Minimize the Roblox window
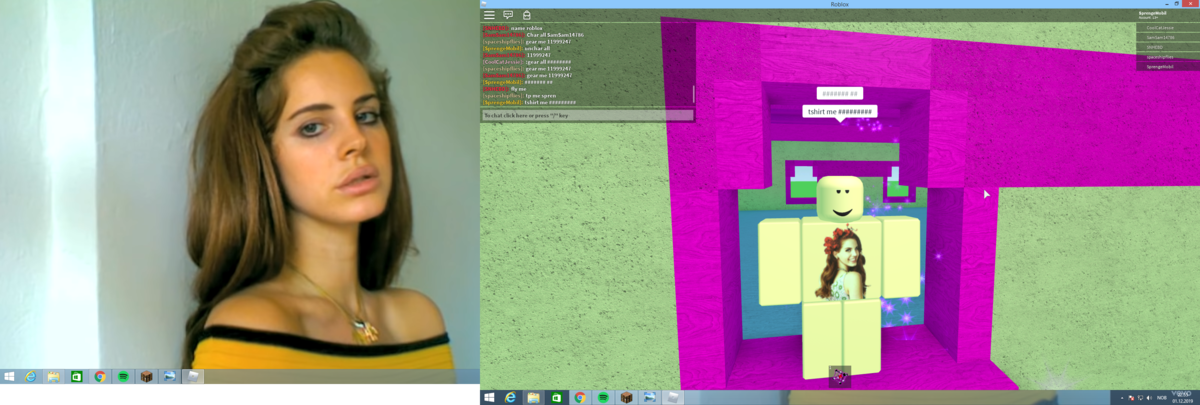Viewport: 1200px width, 405px height. [1167, 4]
